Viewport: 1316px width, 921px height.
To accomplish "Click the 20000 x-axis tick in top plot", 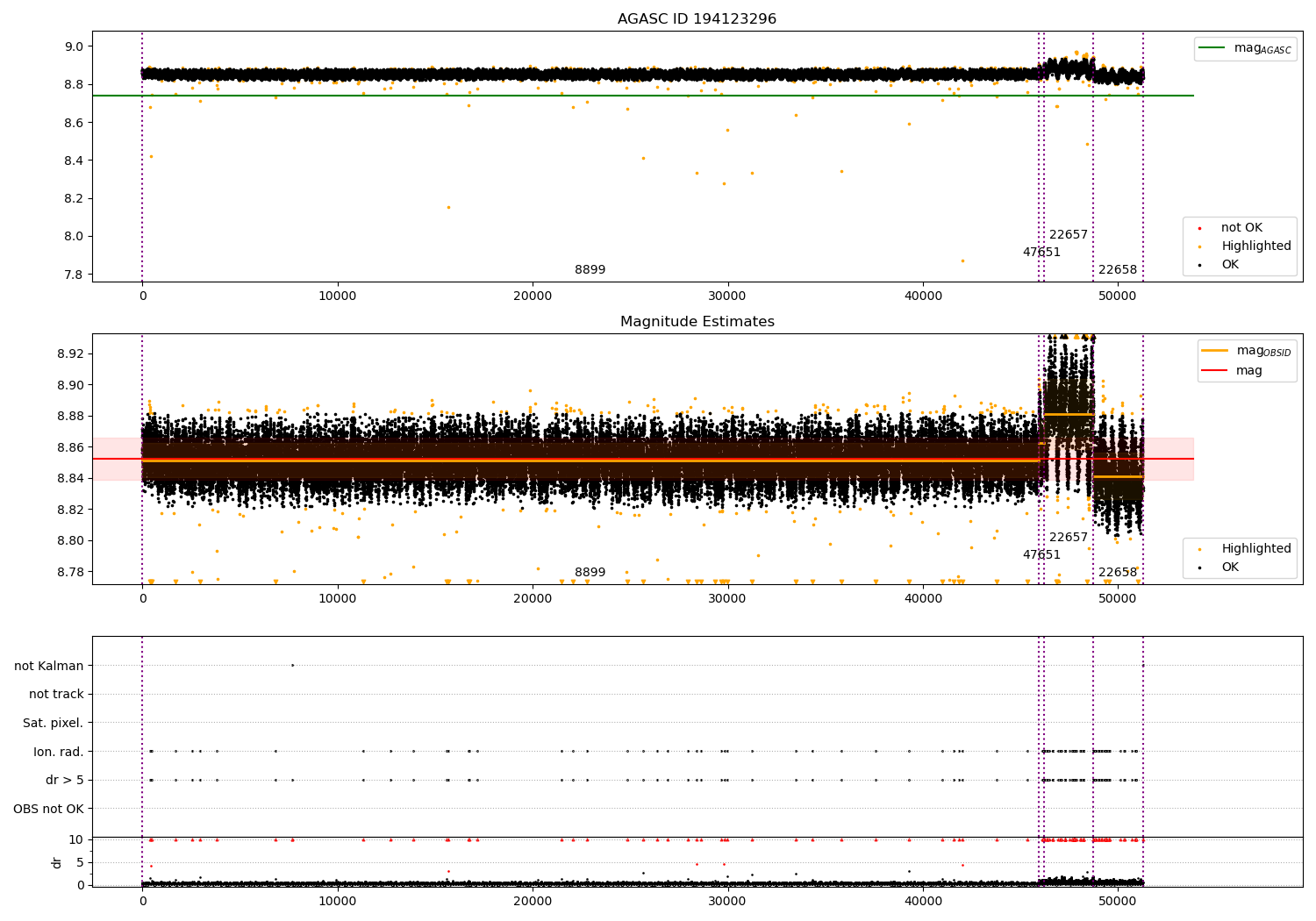I will pos(533,296).
